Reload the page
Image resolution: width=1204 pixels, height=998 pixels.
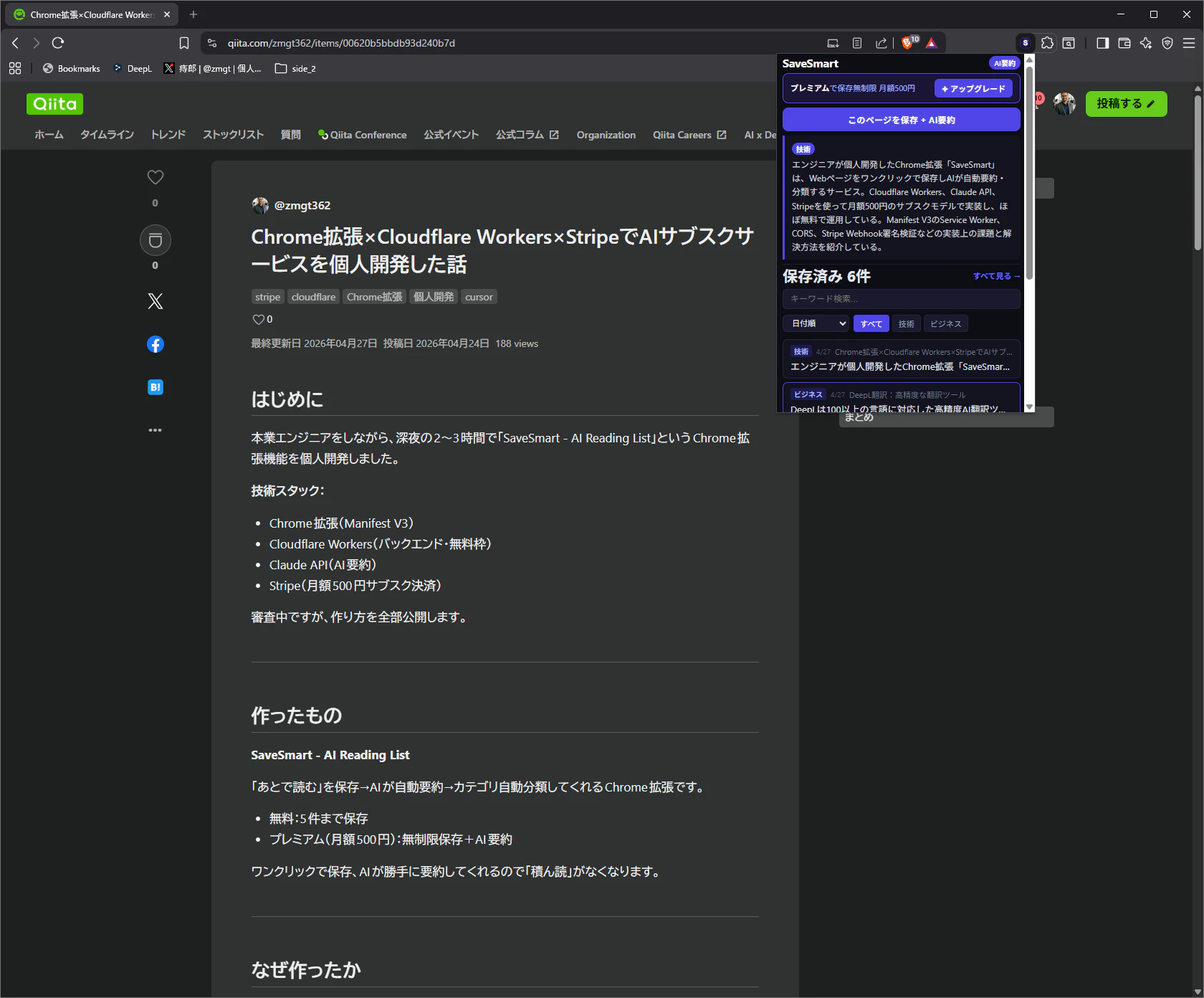58,43
